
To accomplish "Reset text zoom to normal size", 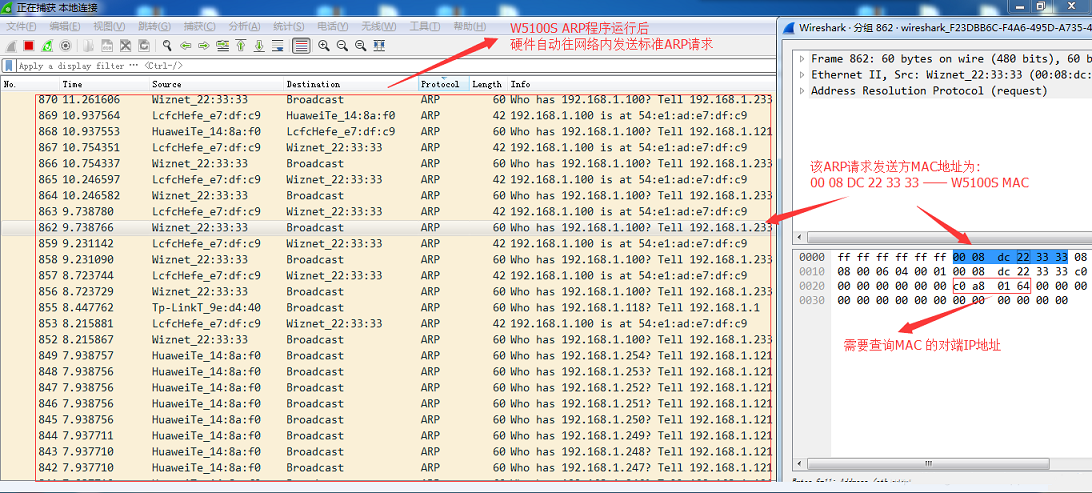I will [360, 46].
